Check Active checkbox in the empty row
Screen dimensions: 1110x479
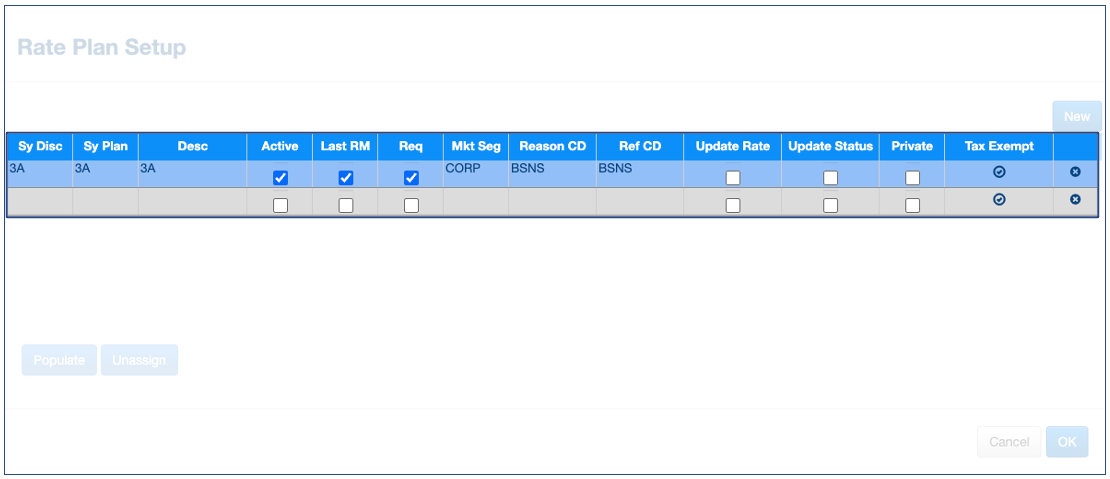[x=280, y=205]
